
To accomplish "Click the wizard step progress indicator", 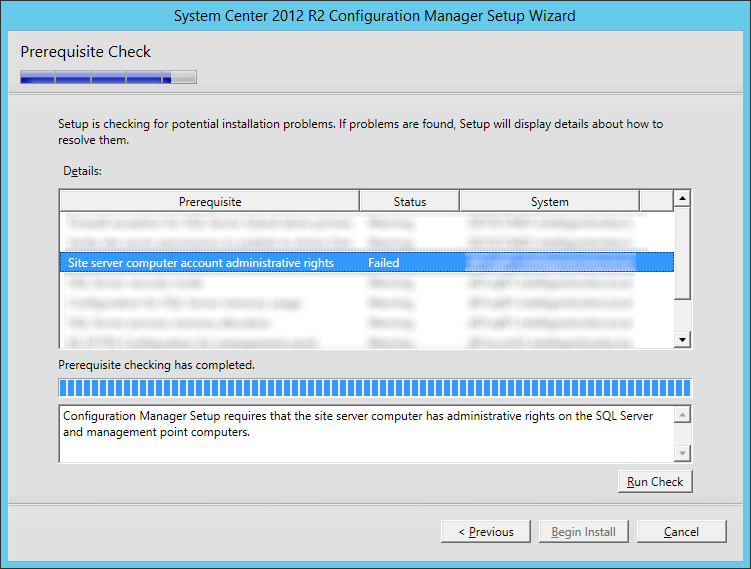I will pyautogui.click(x=108, y=77).
